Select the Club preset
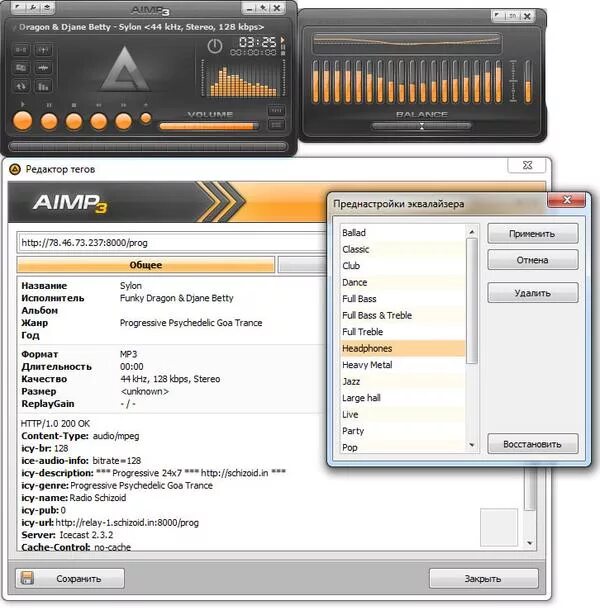The image size is (600, 610). (x=403, y=266)
